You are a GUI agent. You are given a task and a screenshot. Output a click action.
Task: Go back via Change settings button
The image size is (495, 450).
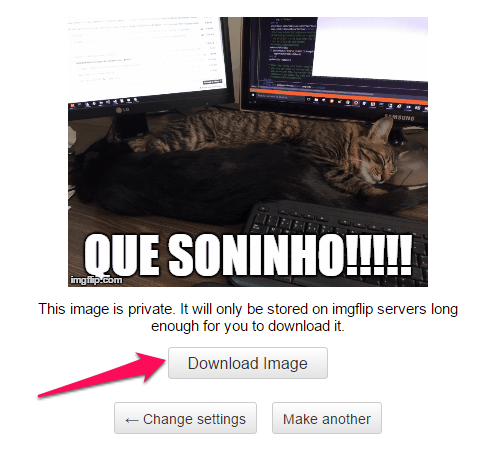pos(185,418)
